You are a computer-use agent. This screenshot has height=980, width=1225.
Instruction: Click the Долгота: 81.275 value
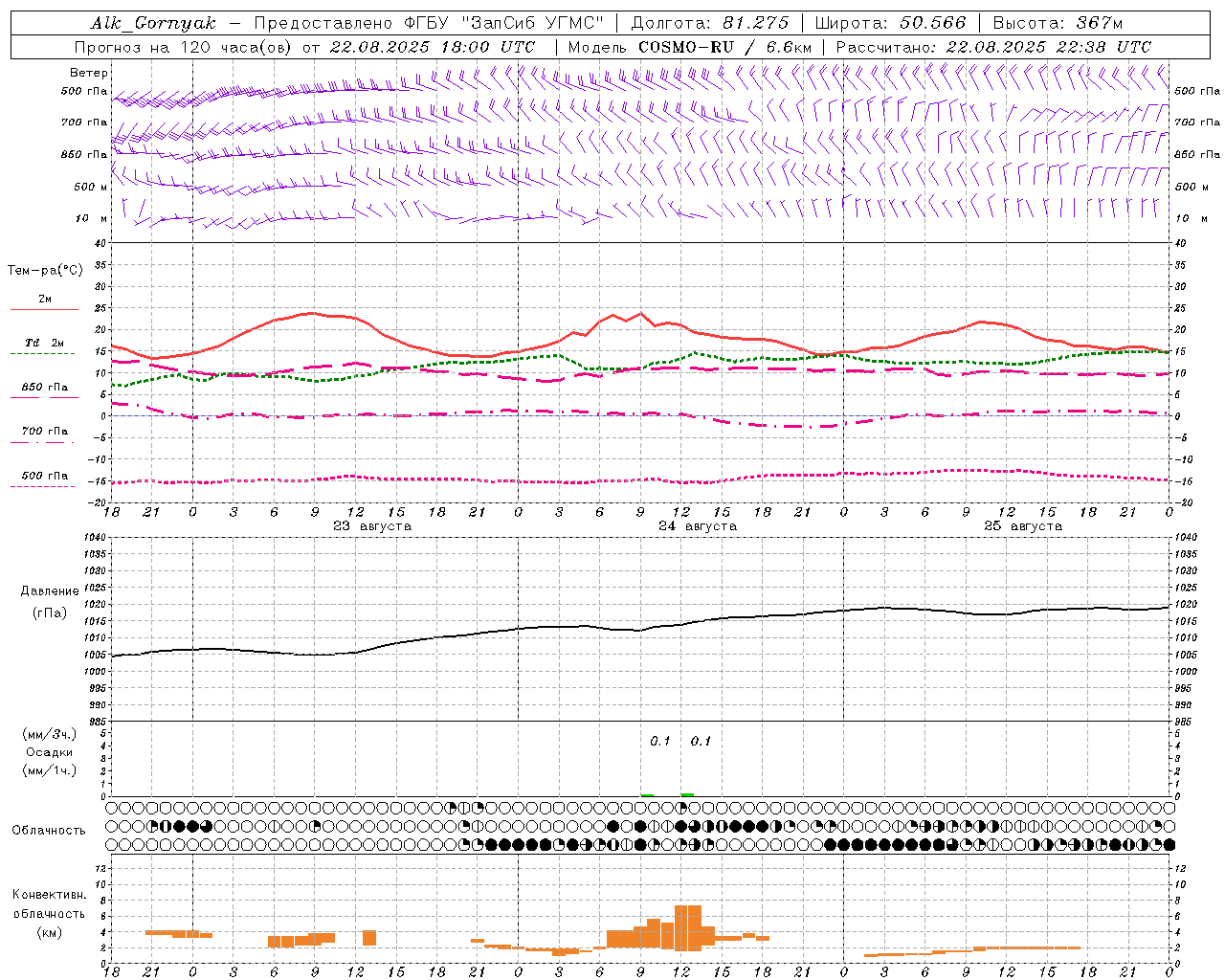[710, 23]
